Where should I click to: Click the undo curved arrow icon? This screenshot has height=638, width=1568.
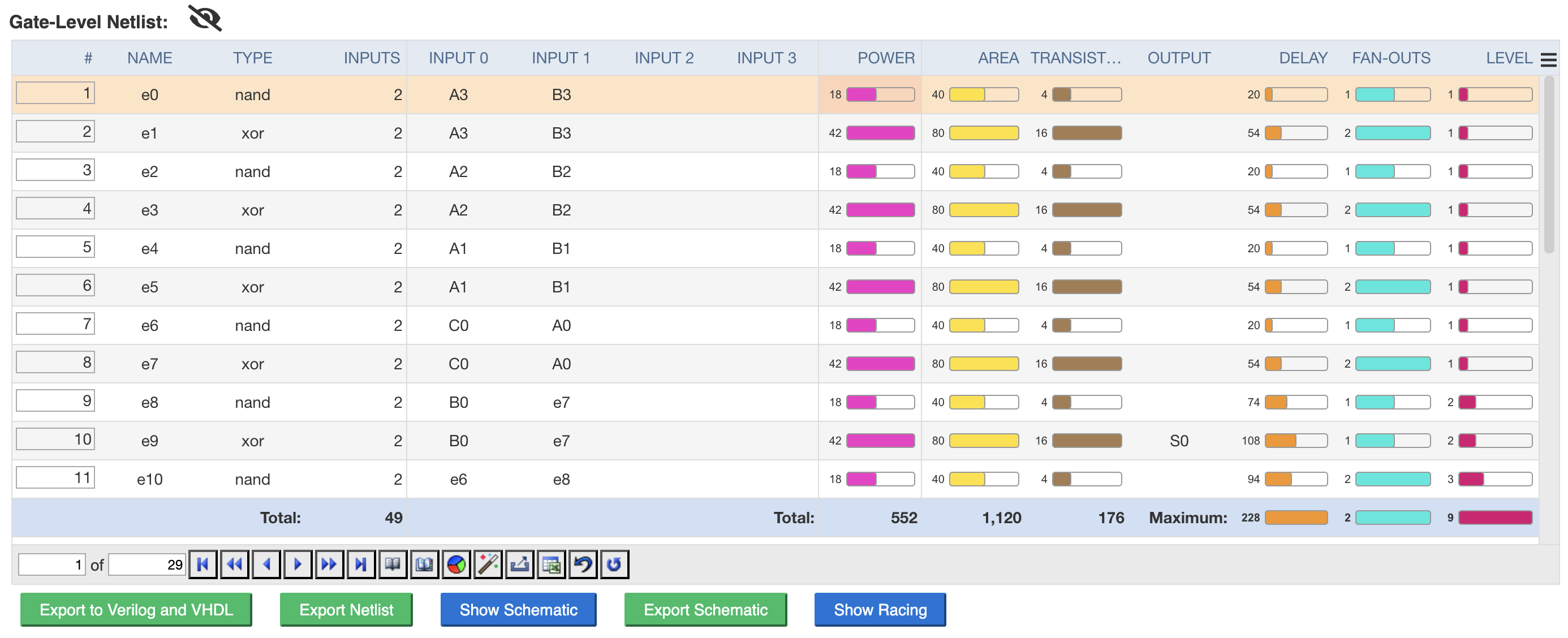[x=583, y=564]
